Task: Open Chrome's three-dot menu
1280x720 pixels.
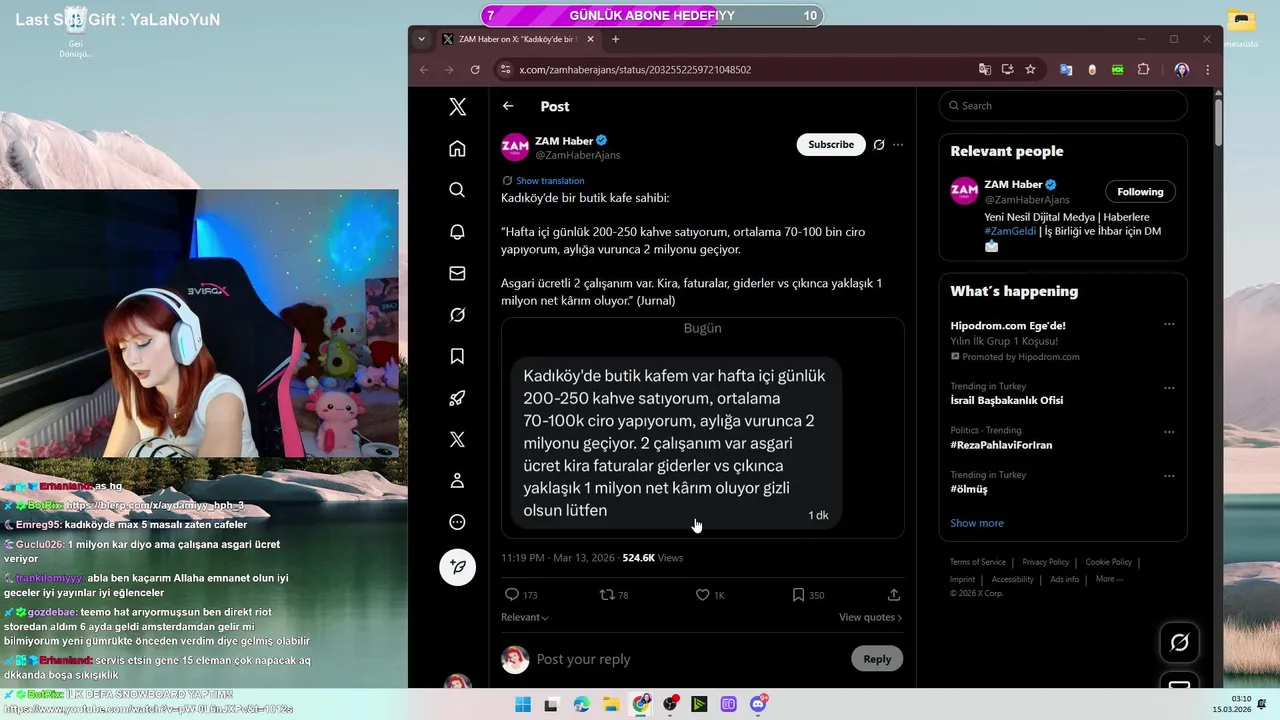Action: click(1208, 70)
